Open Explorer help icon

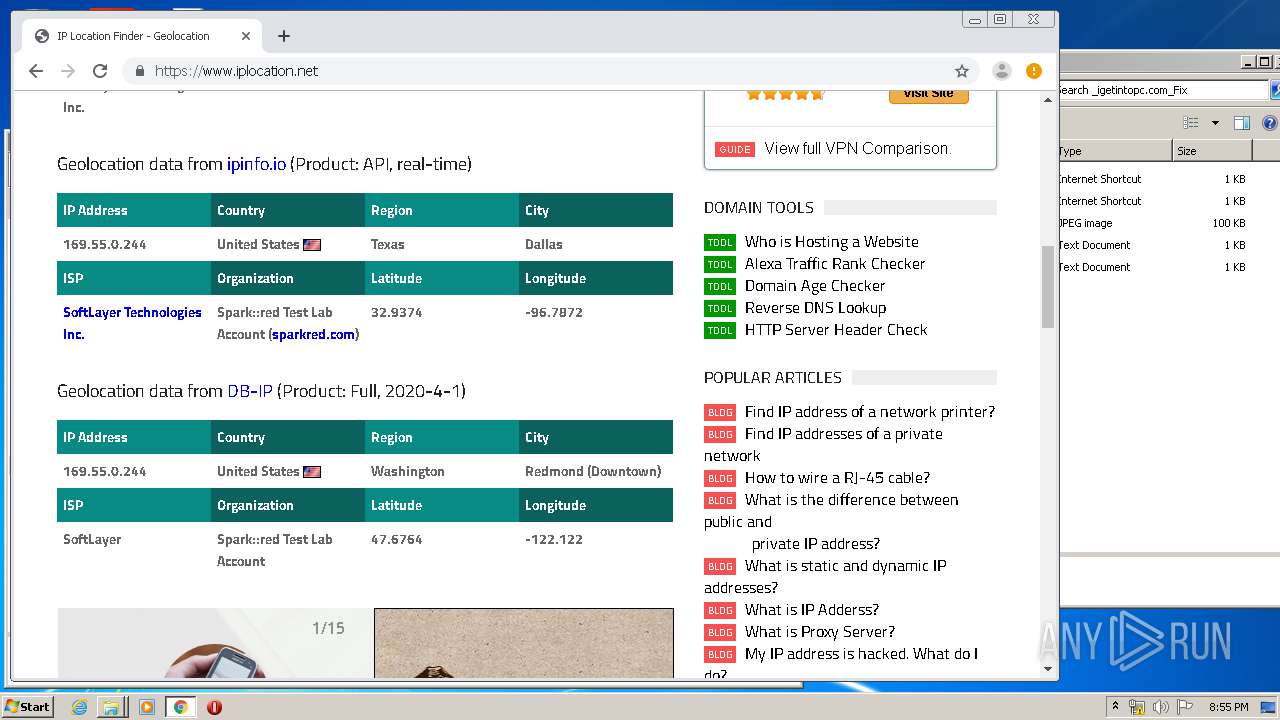tap(1269, 124)
